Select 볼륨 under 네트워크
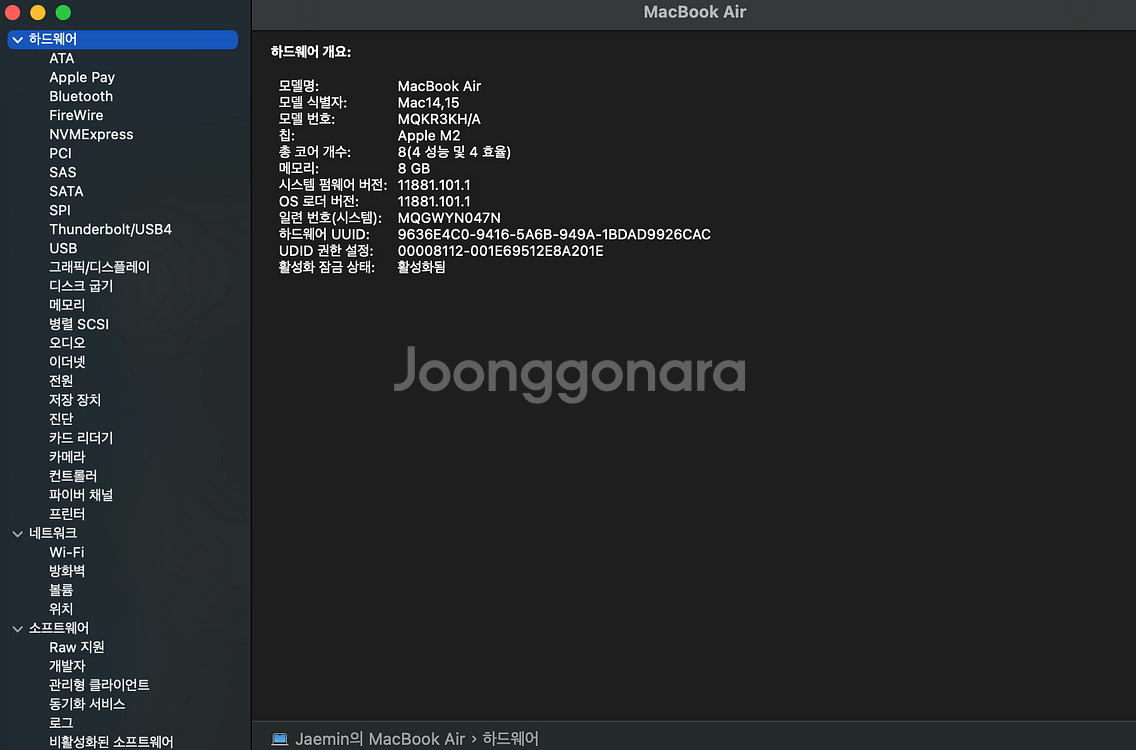The width and height of the screenshot is (1136, 750). point(61,590)
